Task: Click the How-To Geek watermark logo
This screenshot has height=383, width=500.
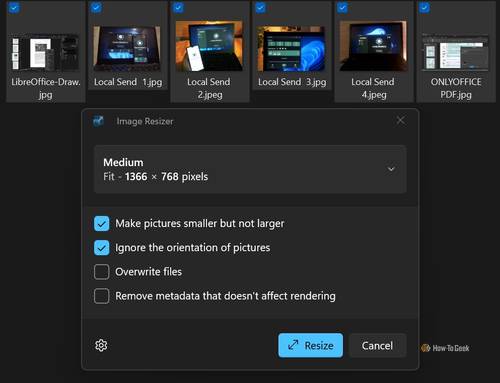Action: coord(445,348)
